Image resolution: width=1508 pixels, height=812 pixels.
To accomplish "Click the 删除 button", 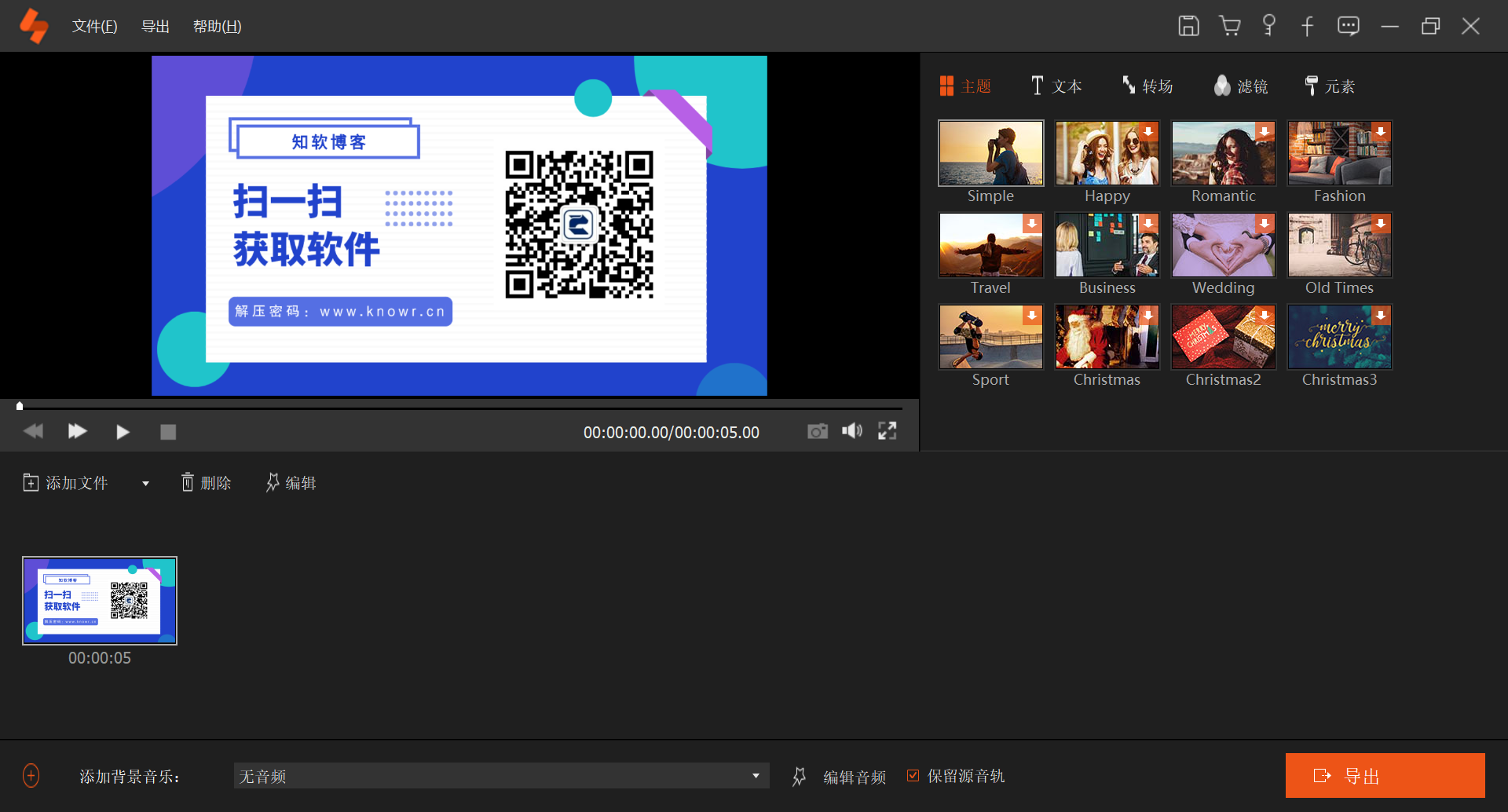I will point(207,483).
